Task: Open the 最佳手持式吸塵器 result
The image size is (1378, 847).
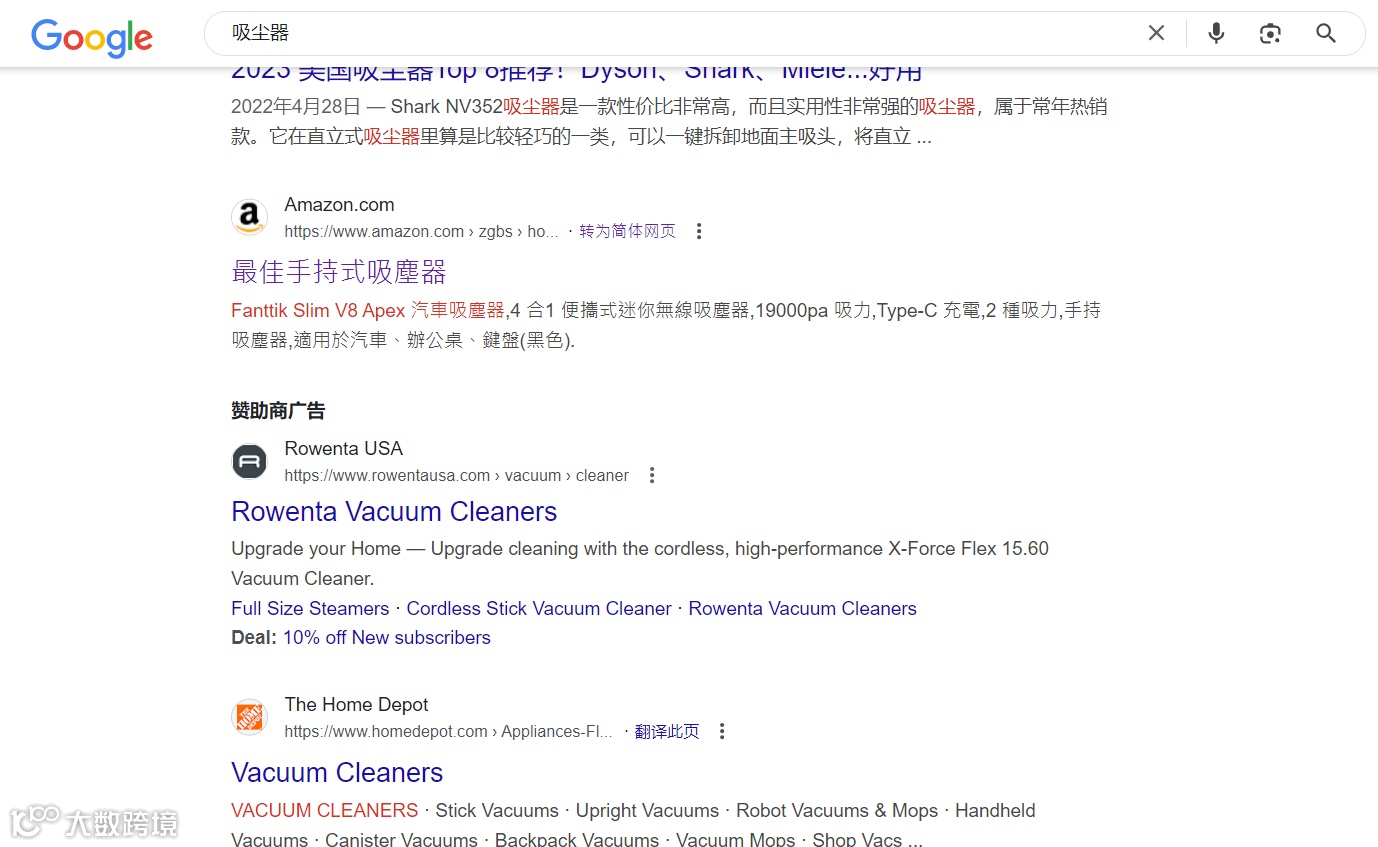Action: pyautogui.click(x=339, y=272)
